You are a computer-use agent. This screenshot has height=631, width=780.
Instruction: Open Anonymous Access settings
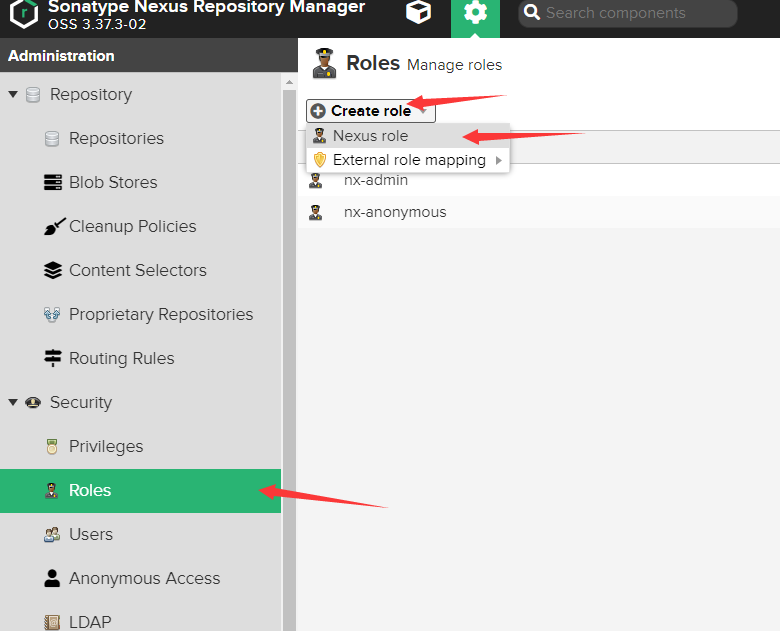click(145, 578)
